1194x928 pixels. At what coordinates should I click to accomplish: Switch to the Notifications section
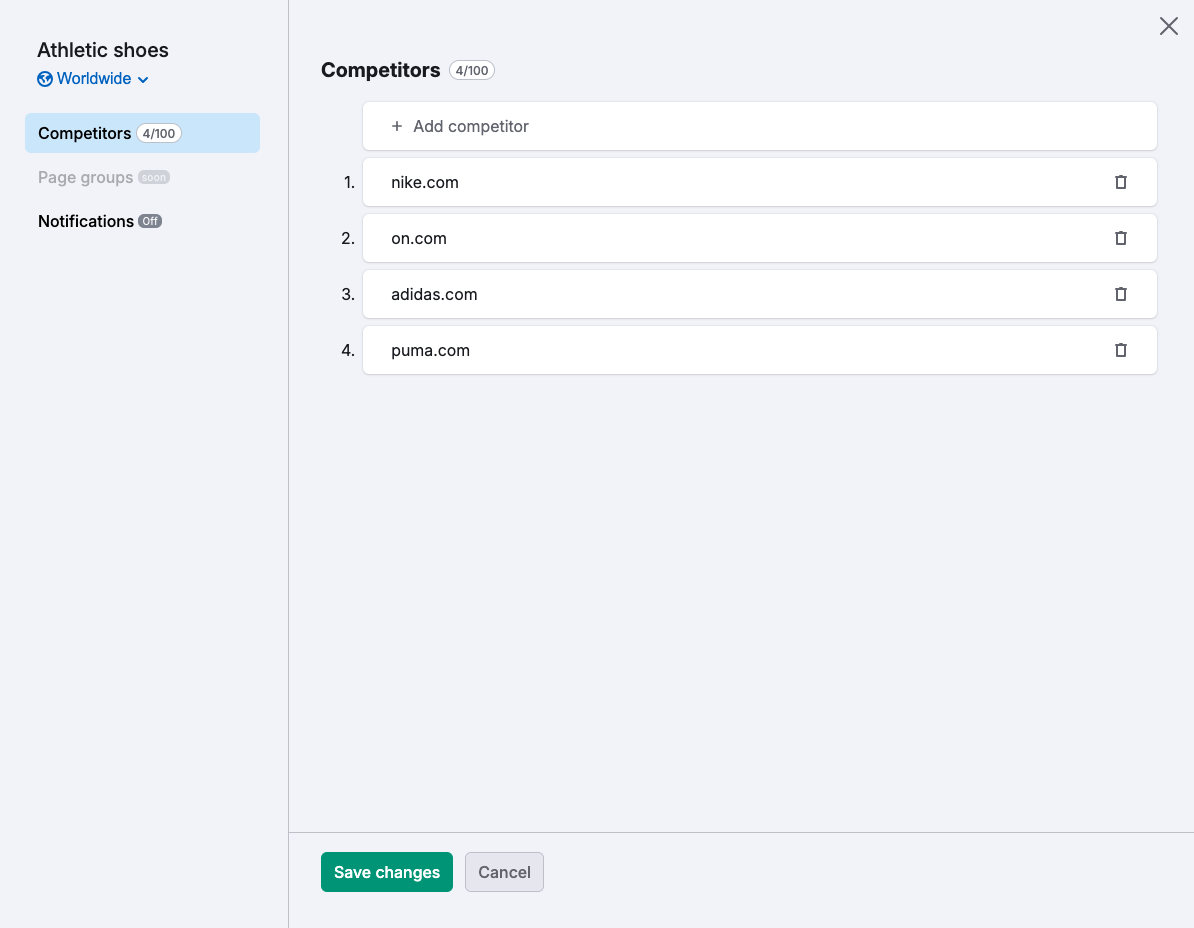click(x=86, y=221)
